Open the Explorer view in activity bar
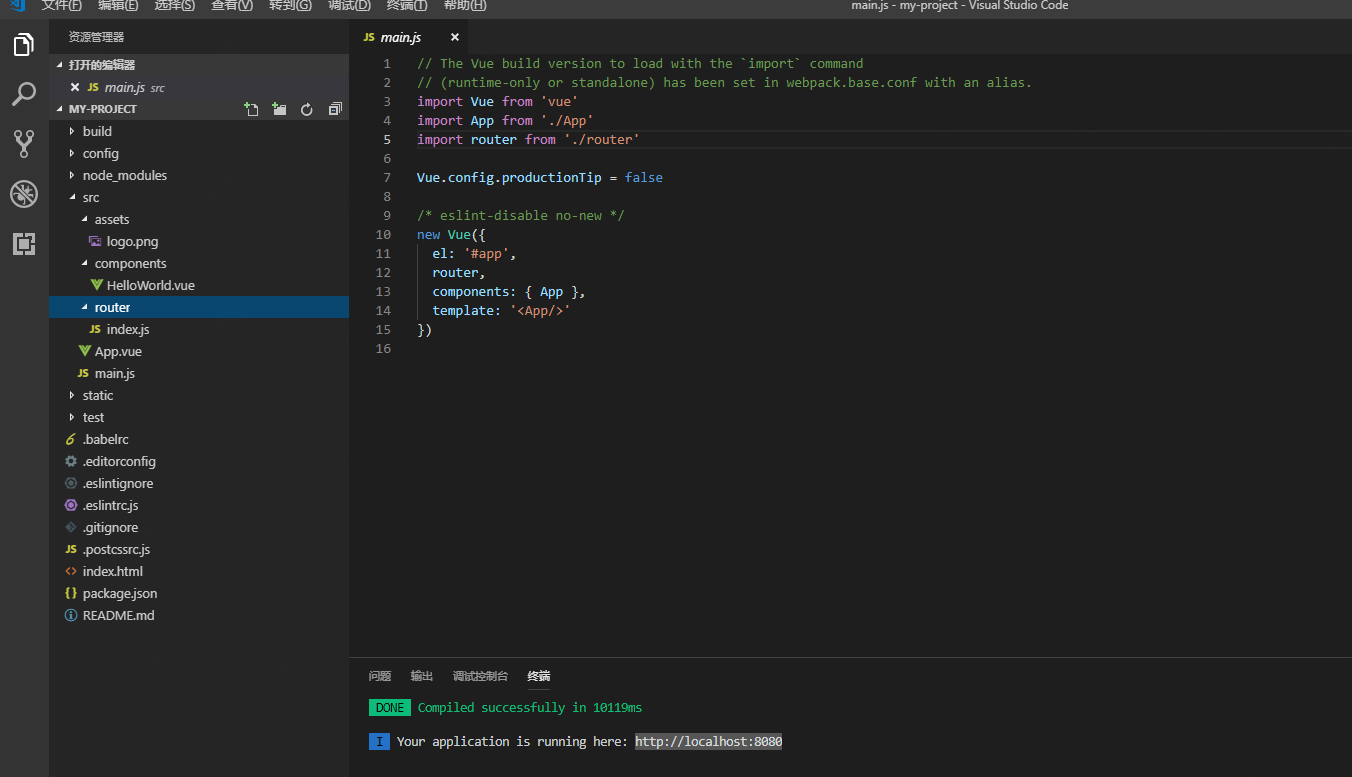Viewport: 1352px width, 777px height. 23,45
